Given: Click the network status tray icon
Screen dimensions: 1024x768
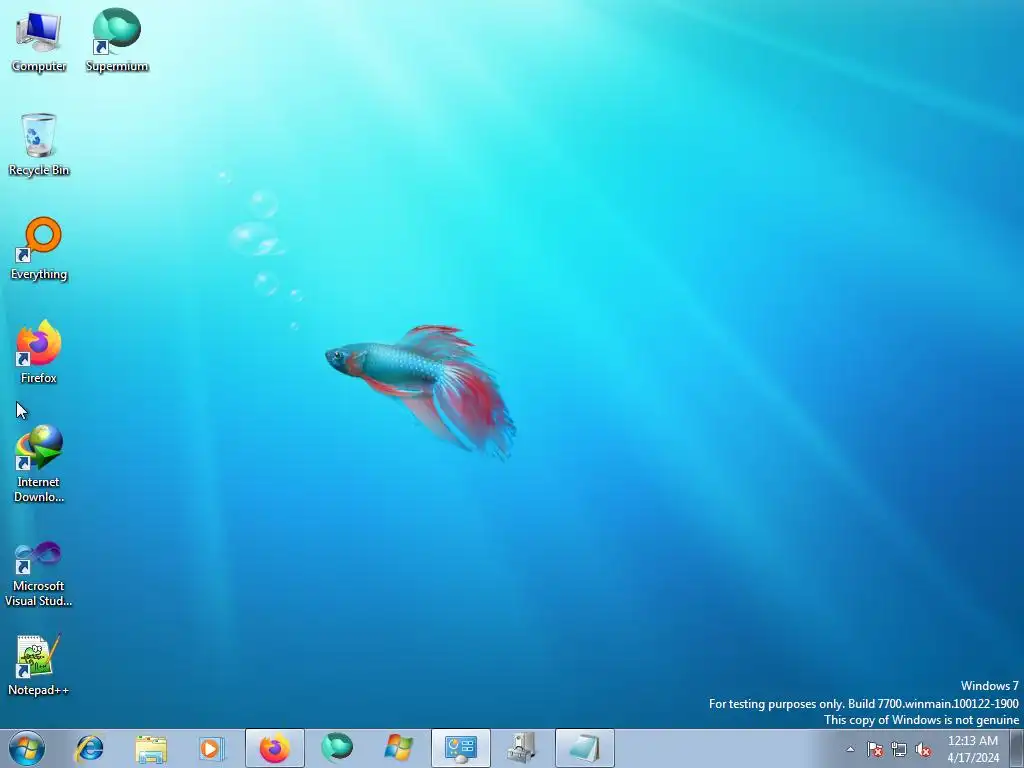Looking at the screenshot, I should (x=899, y=750).
